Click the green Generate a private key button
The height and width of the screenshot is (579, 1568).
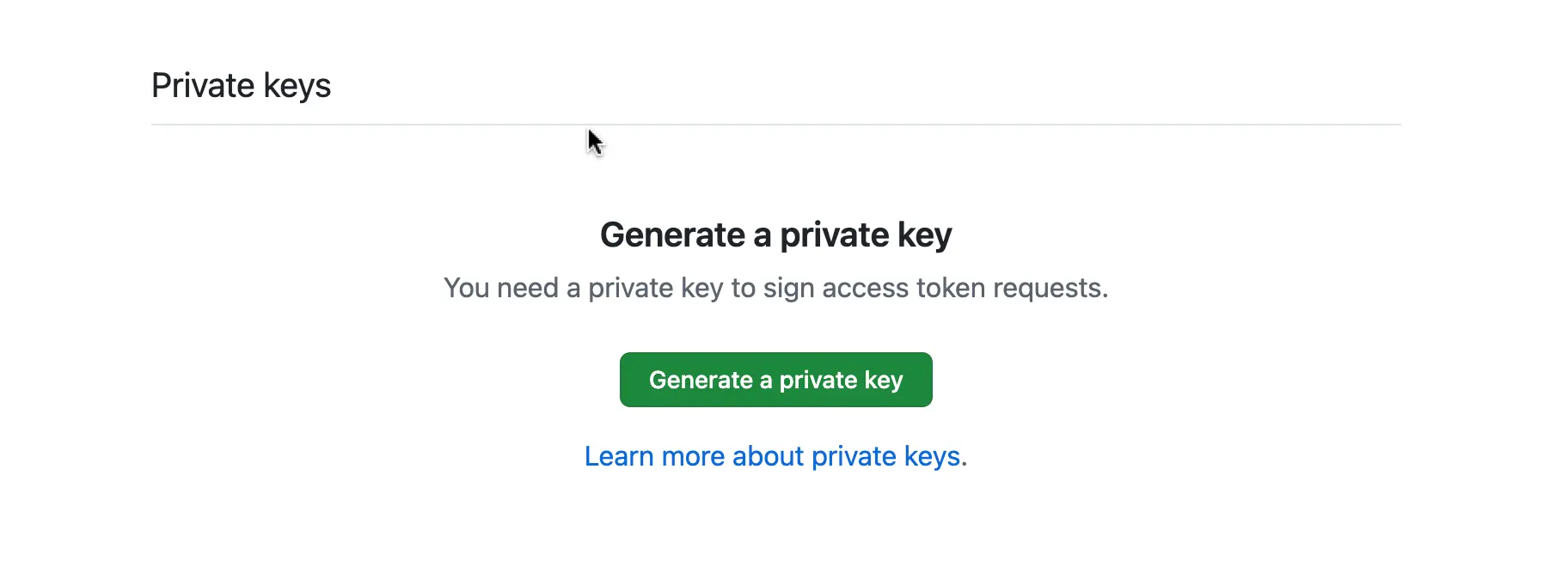pos(775,379)
